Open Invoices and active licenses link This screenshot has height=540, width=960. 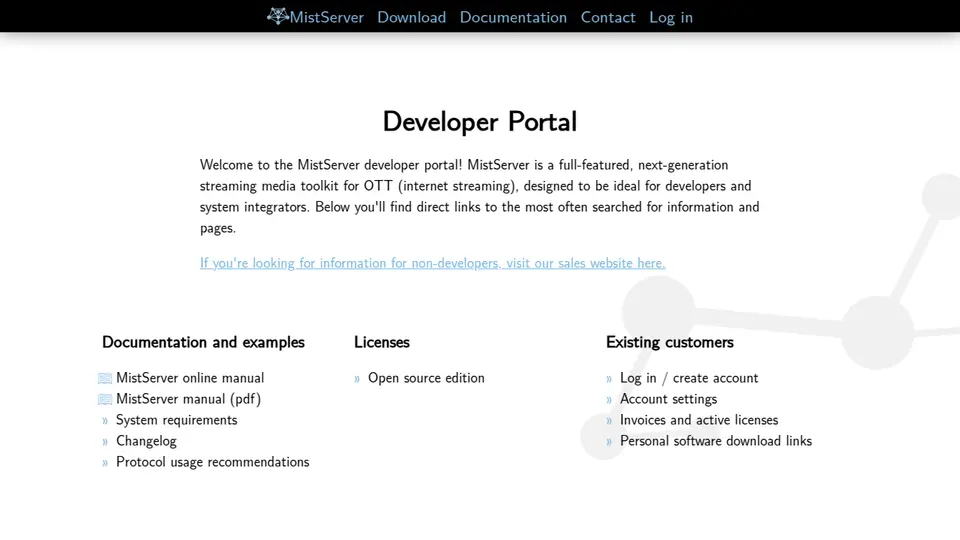(699, 420)
